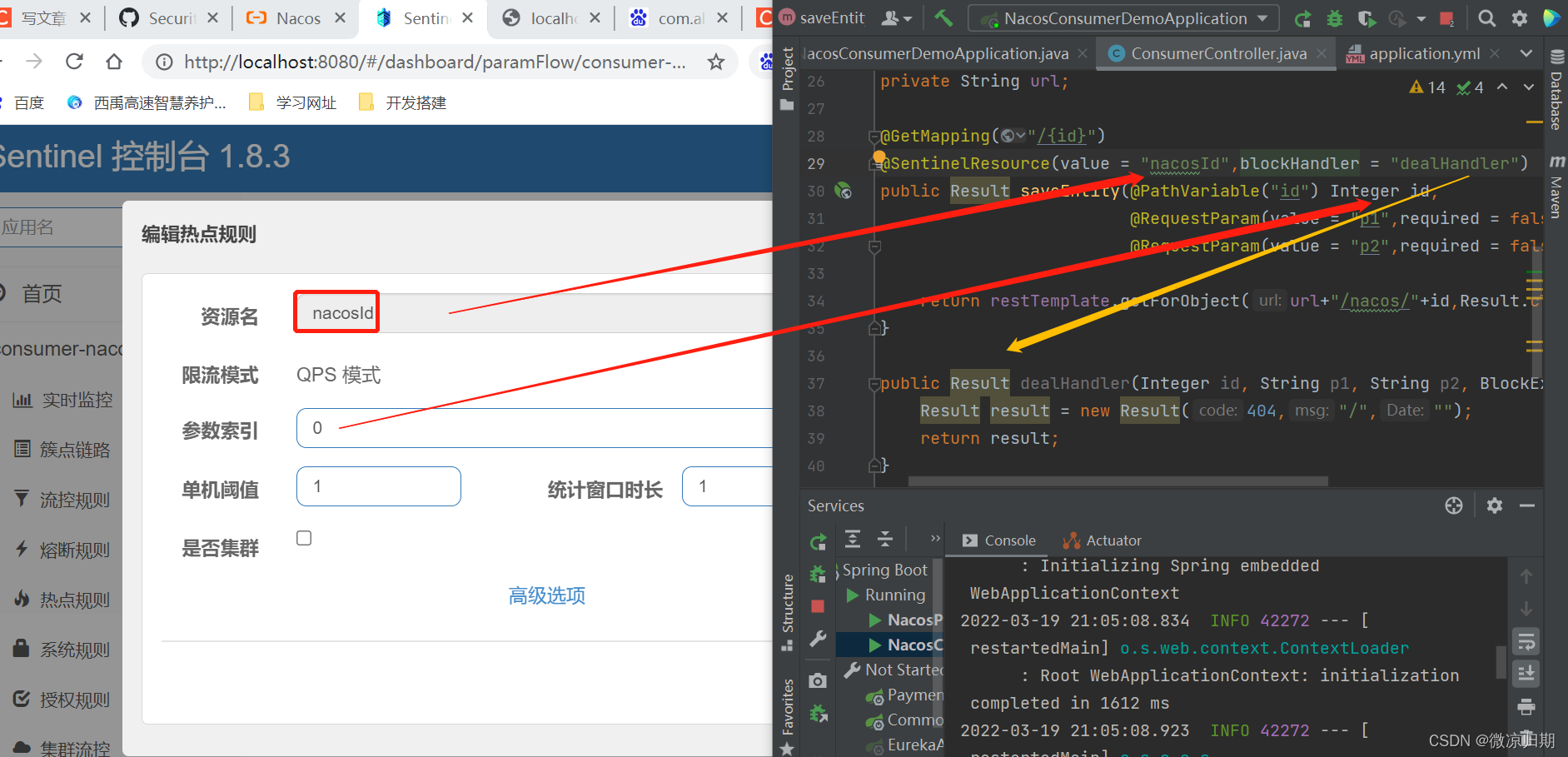
Task: Open 热点规则 in Sentinel sidebar
Action: 63,600
